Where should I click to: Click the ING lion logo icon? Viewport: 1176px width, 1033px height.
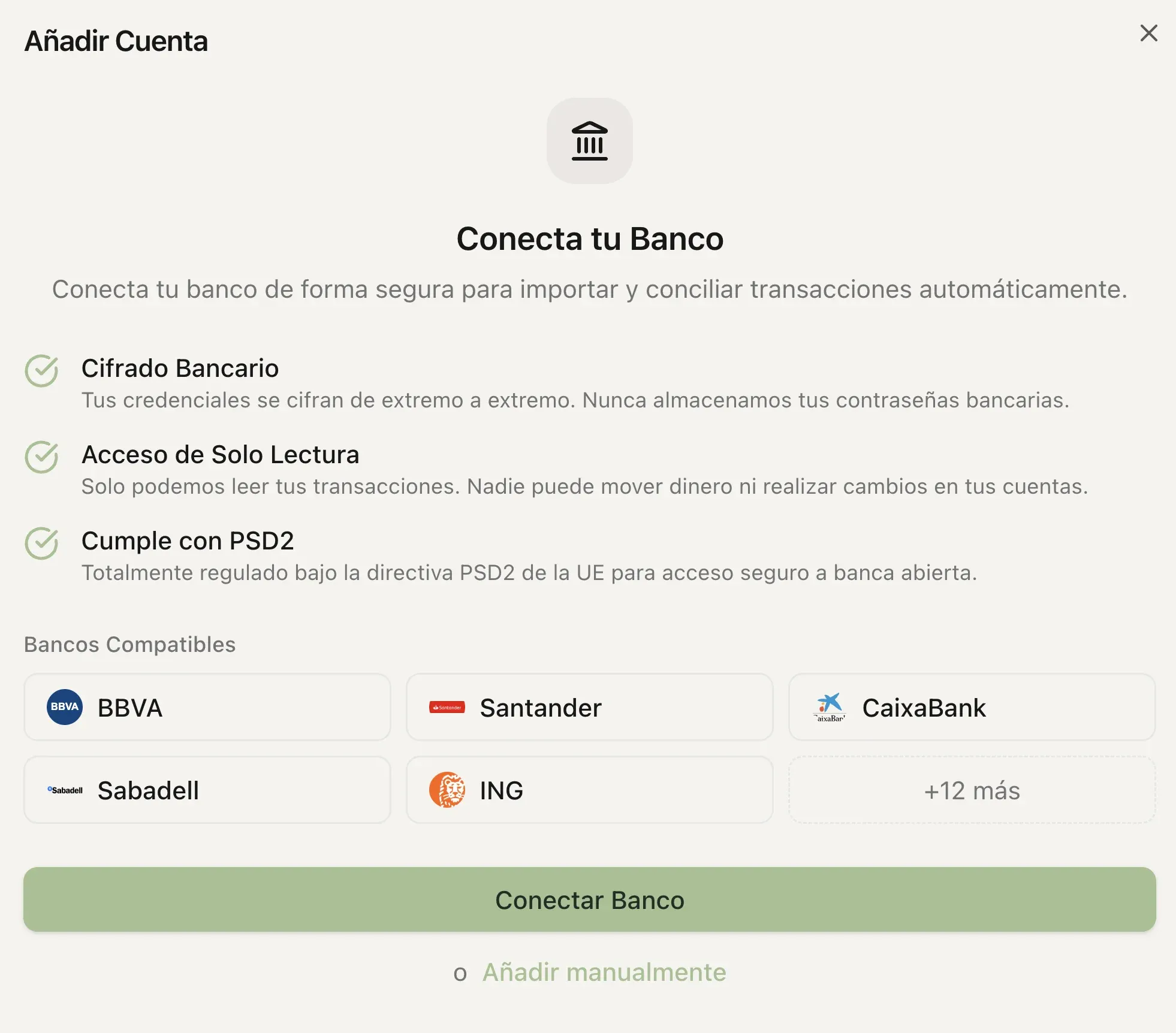coord(448,790)
